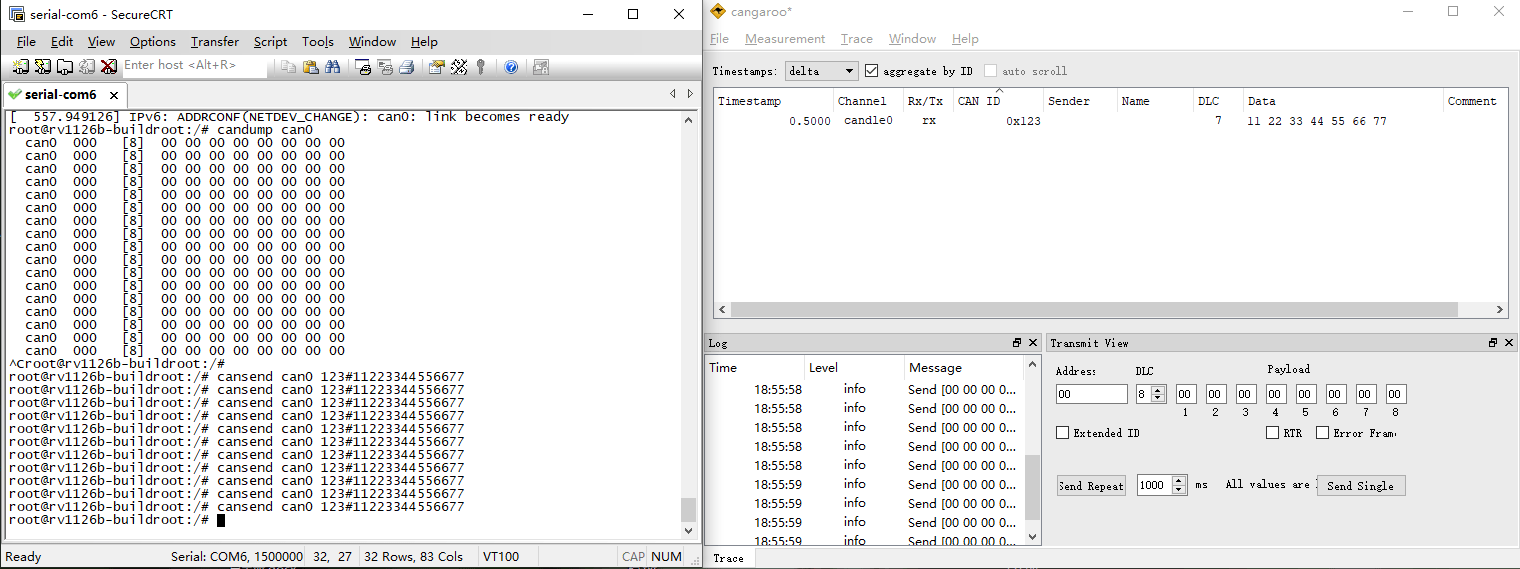Image resolution: width=1520 pixels, height=569 pixels.
Task: Float the Log panel with its undock icon
Action: pyautogui.click(x=1017, y=343)
